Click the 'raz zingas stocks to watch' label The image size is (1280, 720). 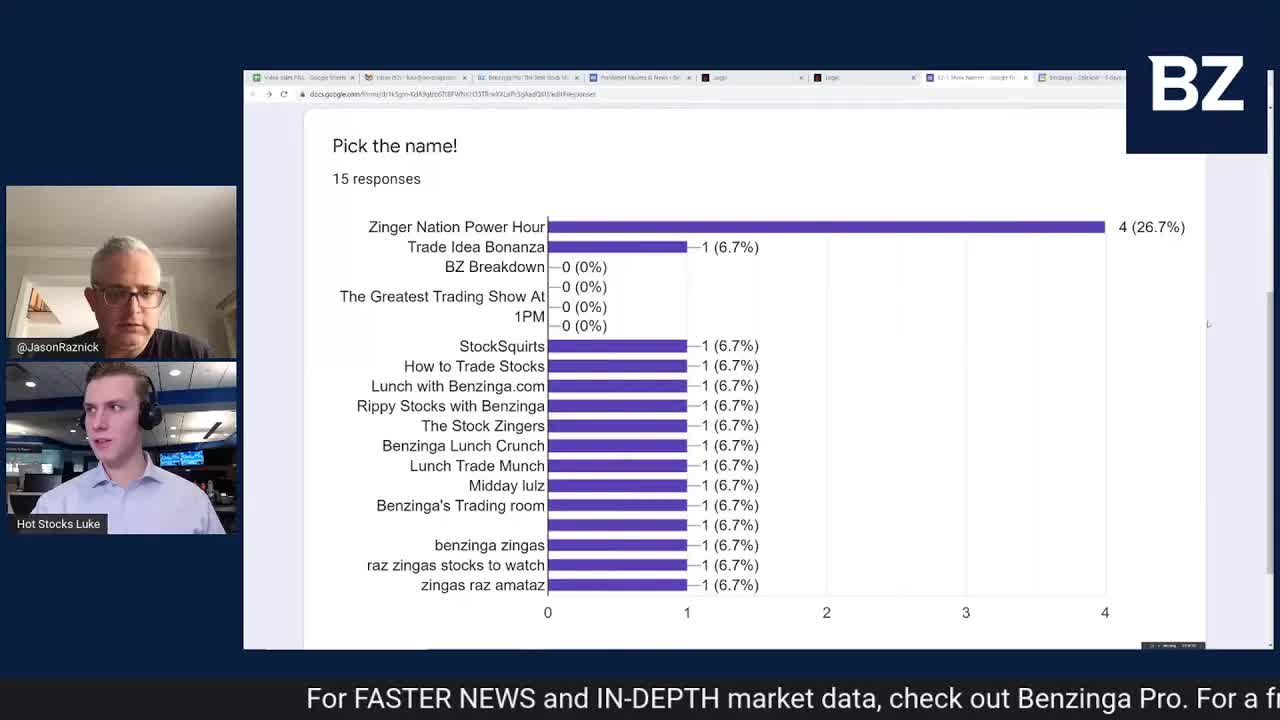456,565
